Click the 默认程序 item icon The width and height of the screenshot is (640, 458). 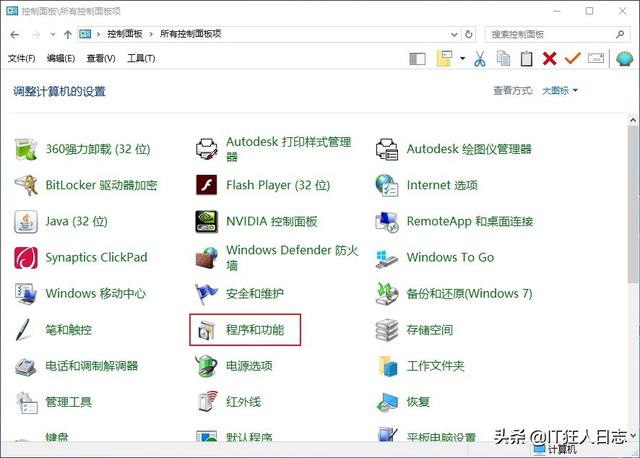tap(207, 435)
